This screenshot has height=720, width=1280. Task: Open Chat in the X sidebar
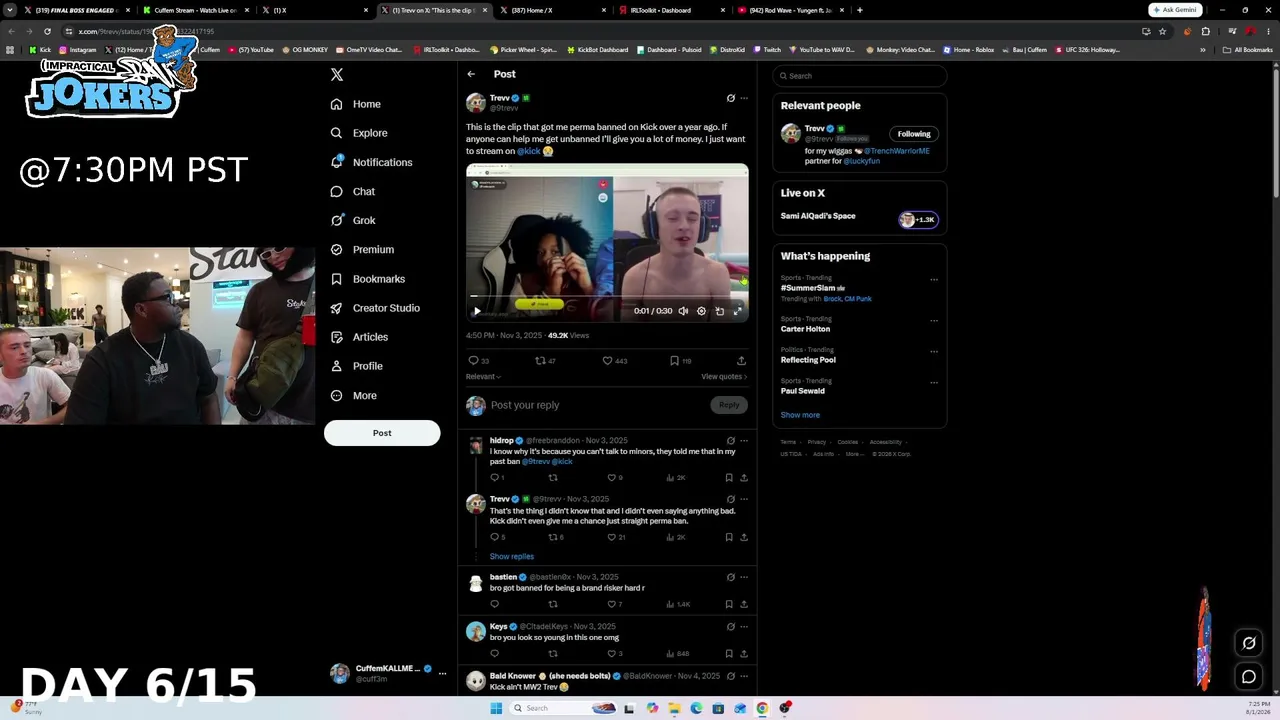(x=352, y=191)
